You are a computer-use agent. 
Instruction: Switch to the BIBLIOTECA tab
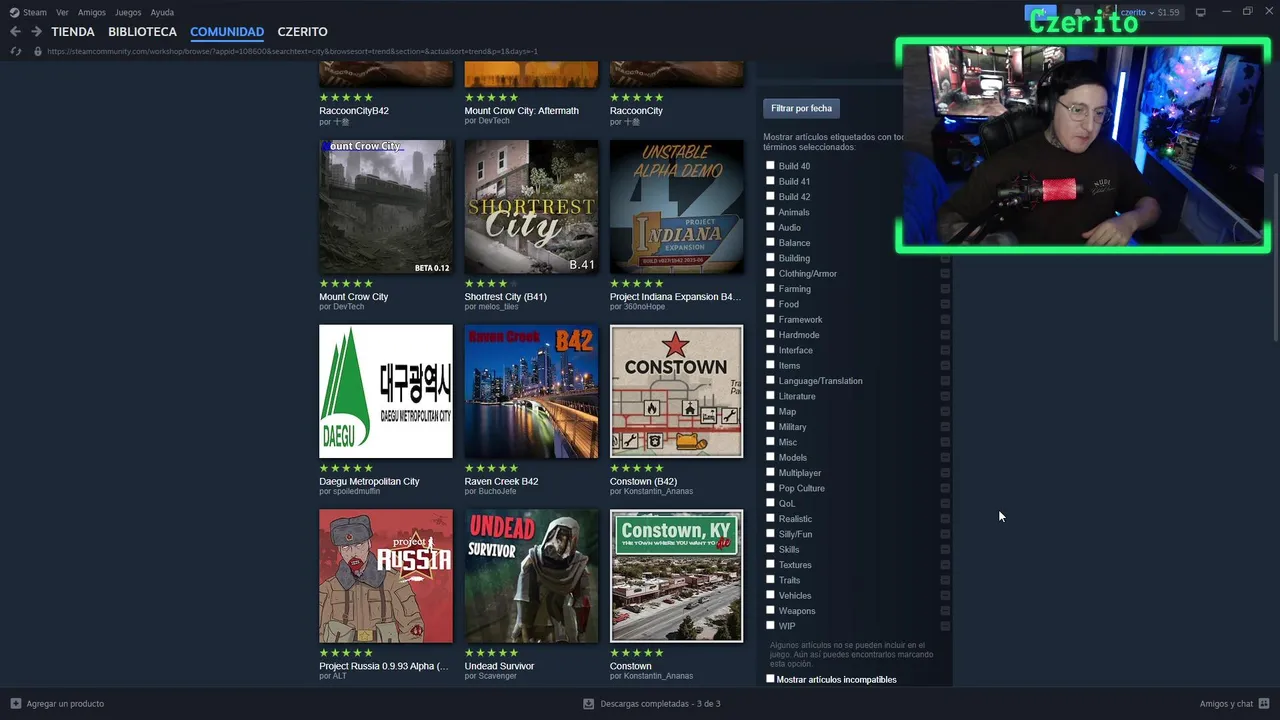point(142,32)
